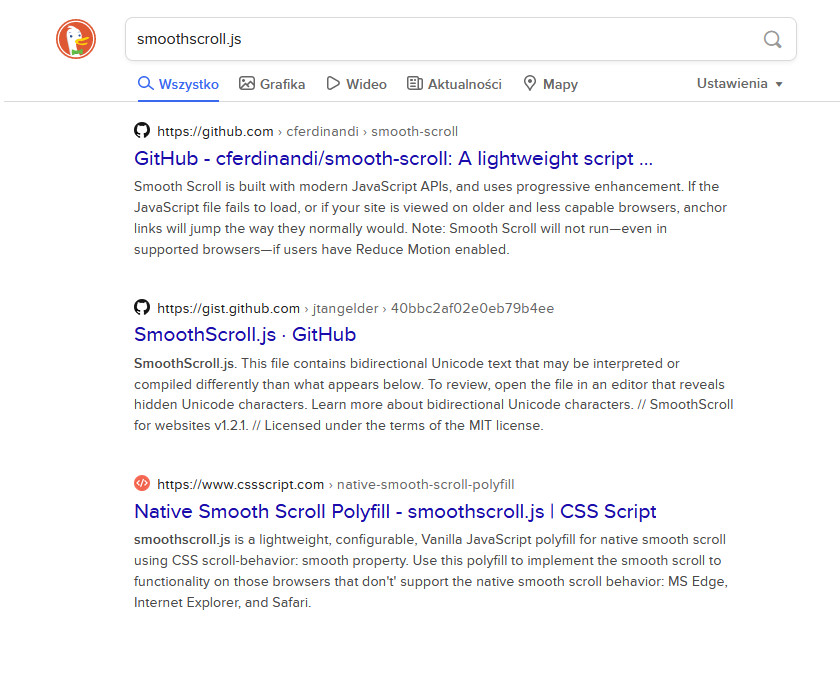This screenshot has width=840, height=676.
Task: Click GitHub favicon of gist result
Action: point(142,307)
